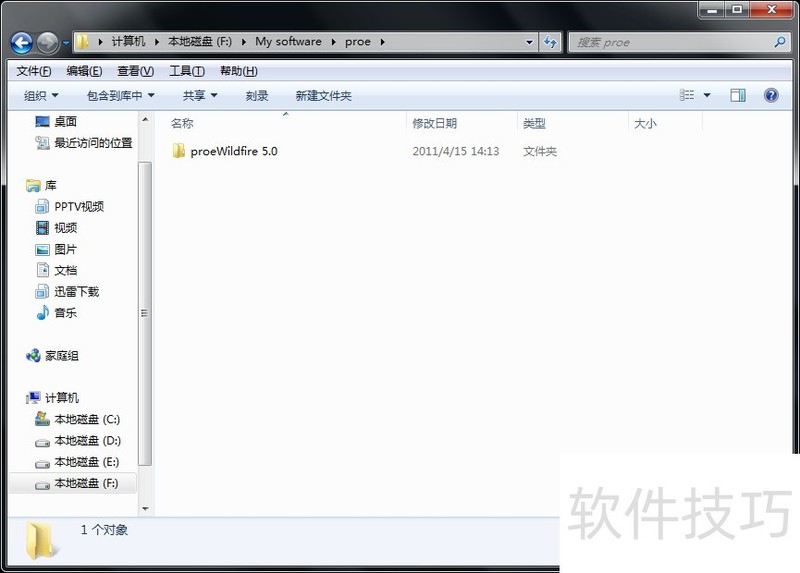Open the 音乐 library
800x573 pixels.
pyautogui.click(x=65, y=313)
